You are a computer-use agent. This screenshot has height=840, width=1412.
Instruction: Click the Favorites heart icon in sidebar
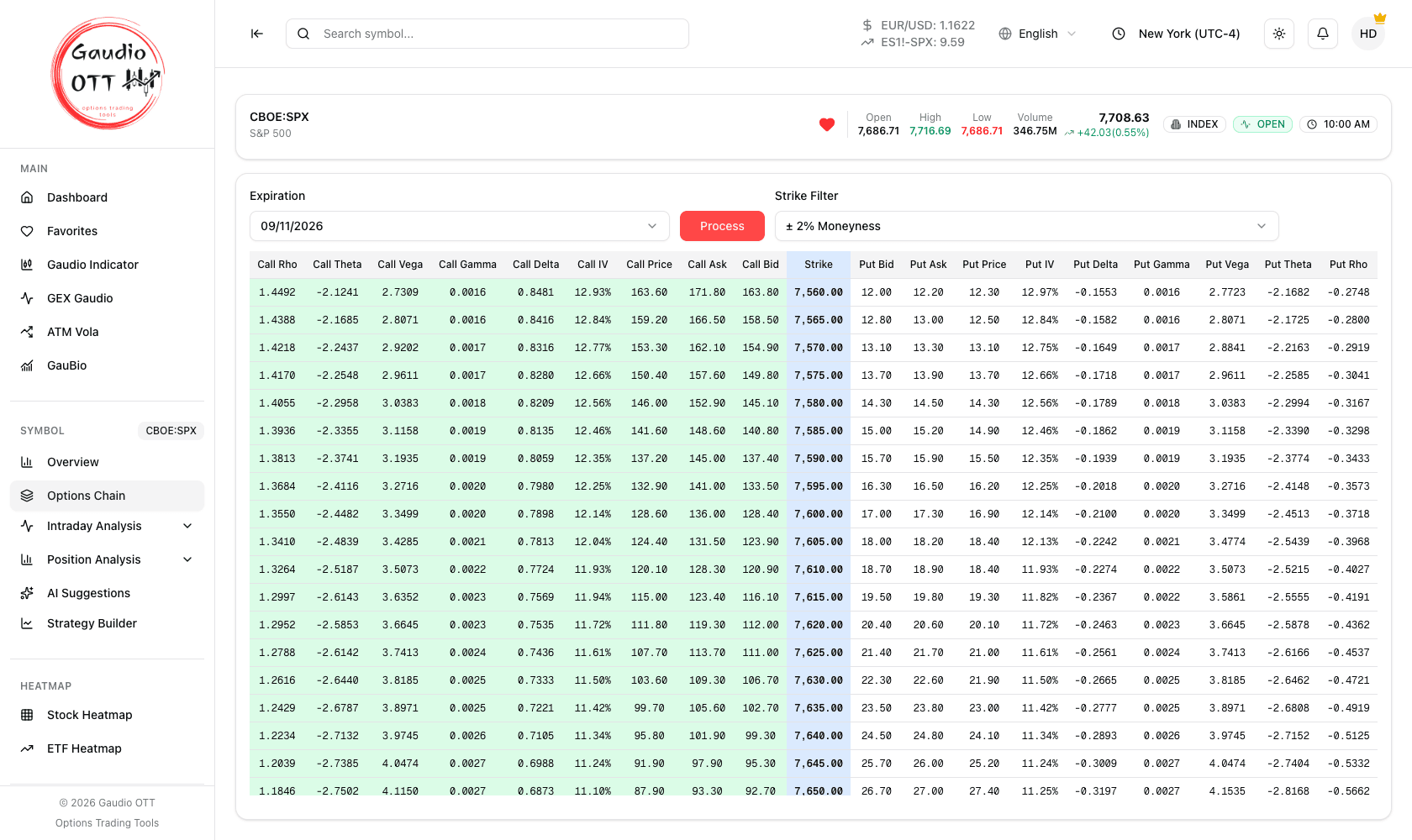pyautogui.click(x=27, y=231)
